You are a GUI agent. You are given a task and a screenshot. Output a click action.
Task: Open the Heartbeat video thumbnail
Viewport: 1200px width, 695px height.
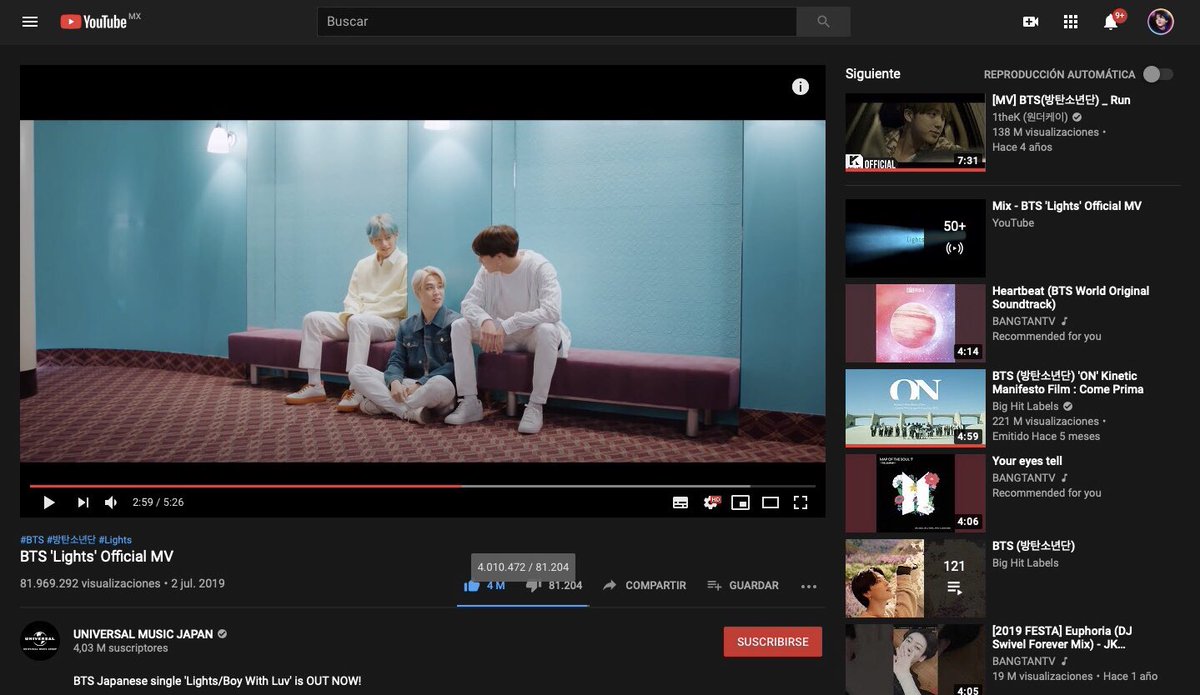point(915,323)
